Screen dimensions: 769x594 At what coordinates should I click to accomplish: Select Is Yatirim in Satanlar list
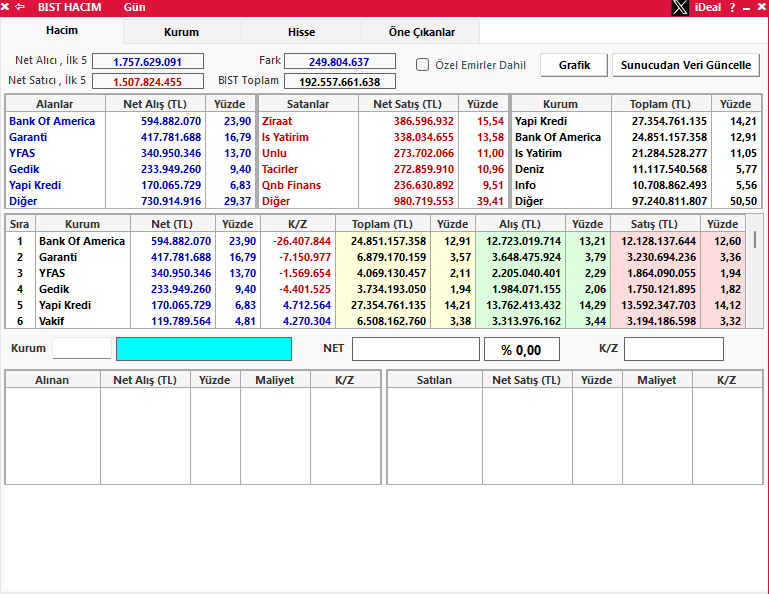tap(285, 137)
